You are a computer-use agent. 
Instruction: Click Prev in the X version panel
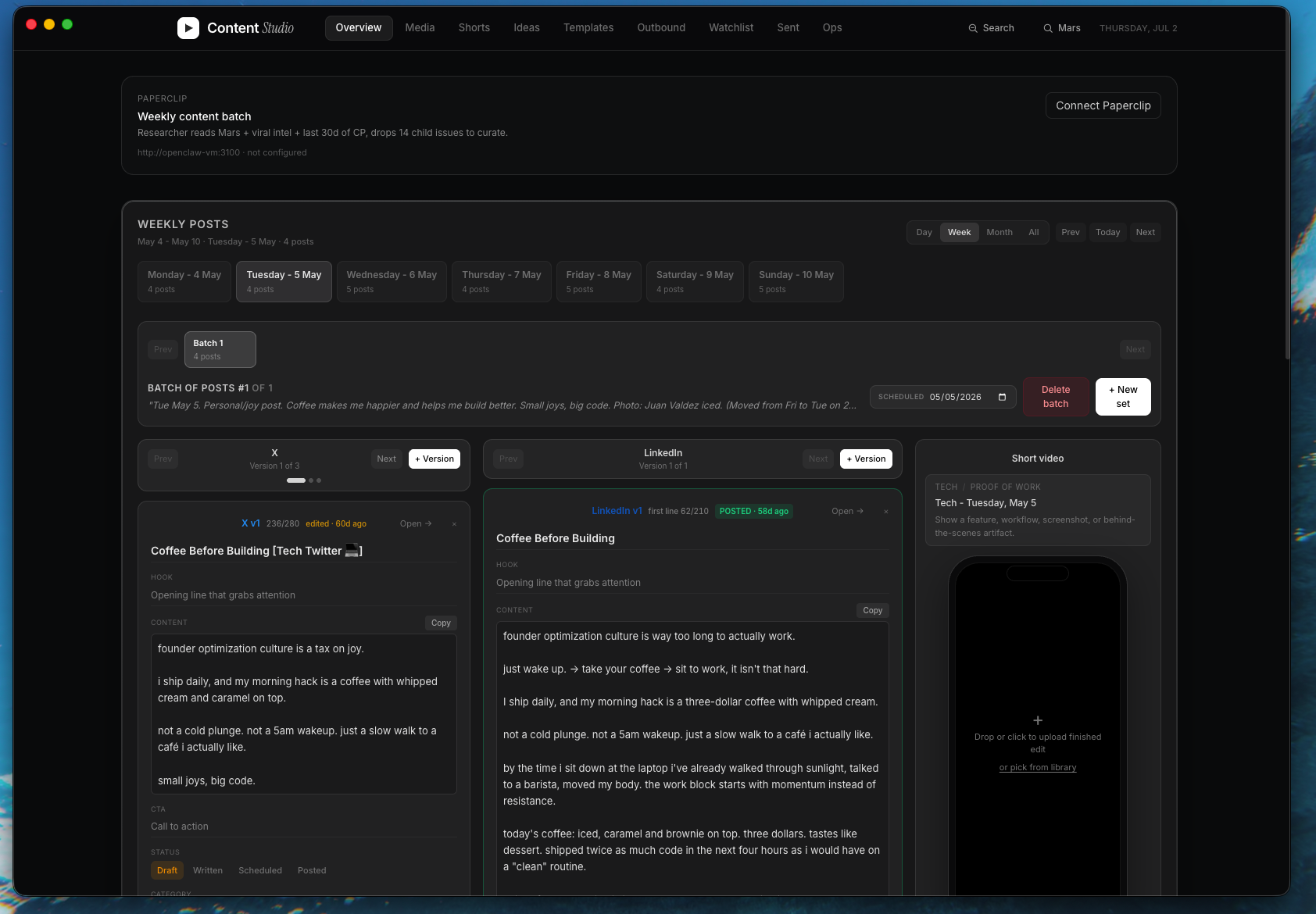(163, 459)
